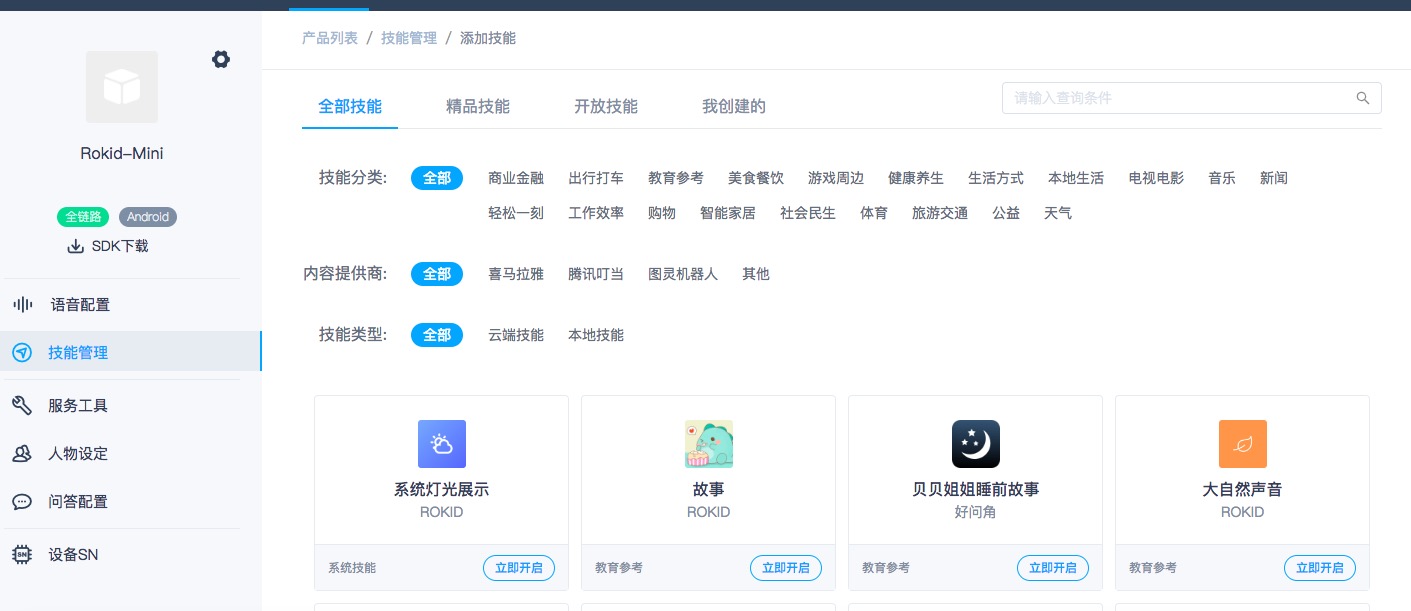The width and height of the screenshot is (1411, 611).
Task: Click the 技能管理 compass icon
Action: tap(22, 353)
